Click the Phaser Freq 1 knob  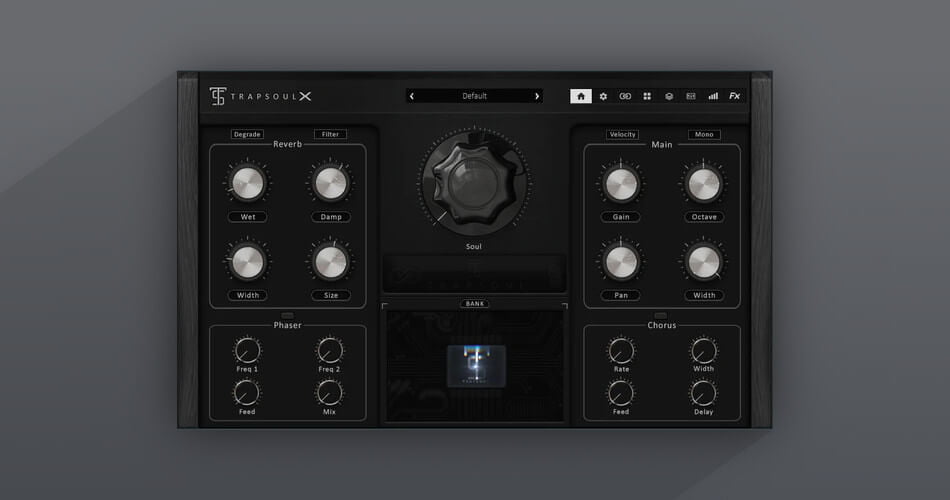pos(247,350)
